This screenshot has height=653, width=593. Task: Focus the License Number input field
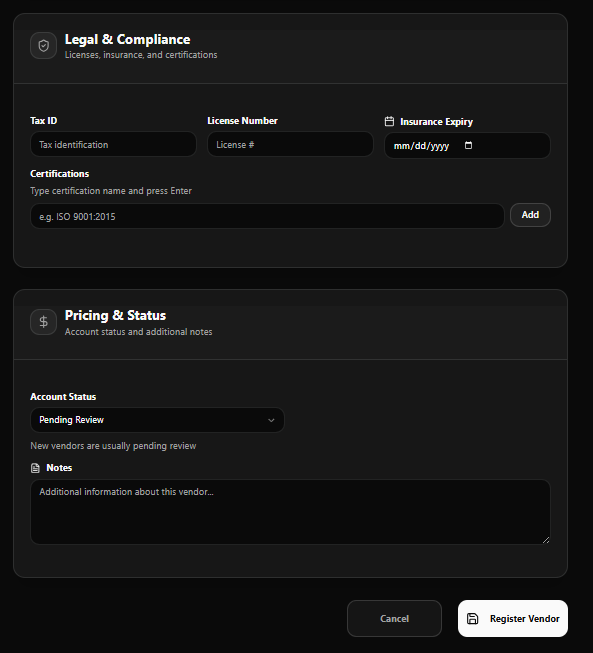(290, 145)
